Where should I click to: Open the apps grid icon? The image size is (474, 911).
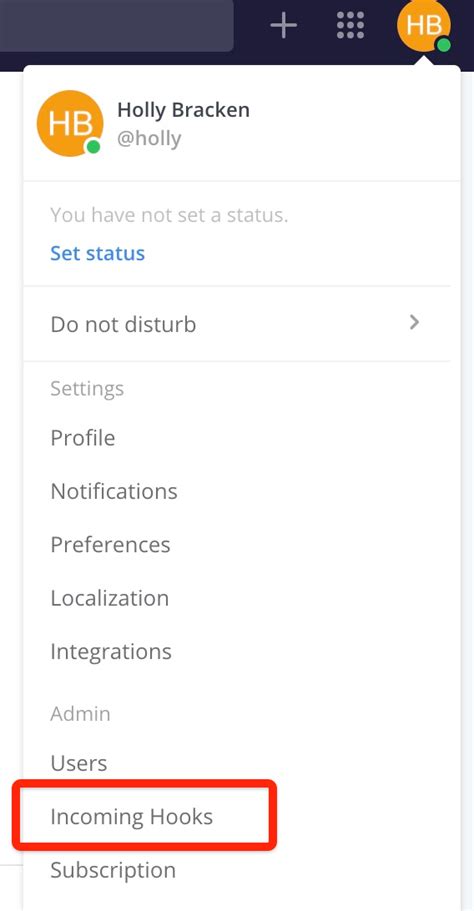[350, 26]
